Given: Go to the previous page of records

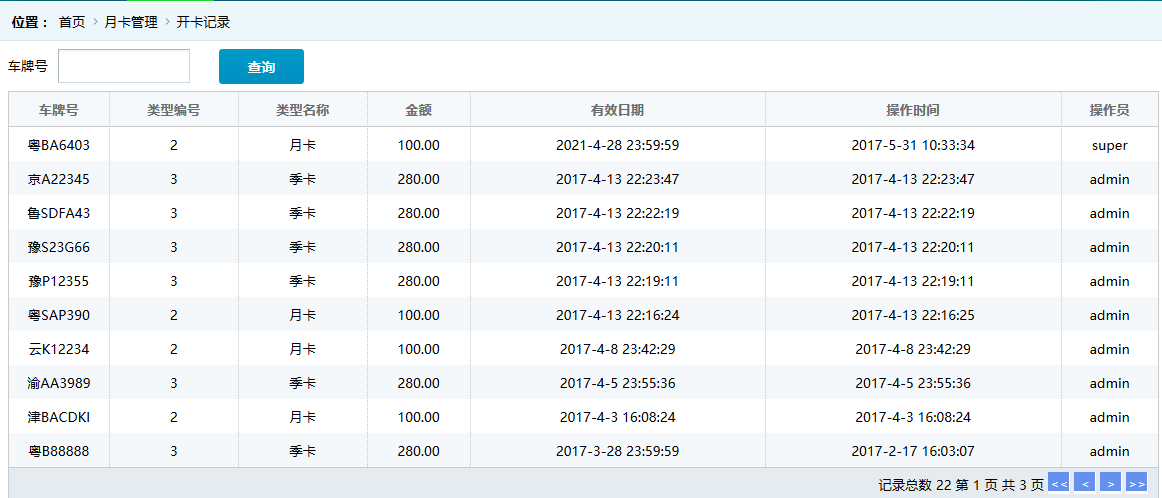Looking at the screenshot, I should click(1085, 483).
